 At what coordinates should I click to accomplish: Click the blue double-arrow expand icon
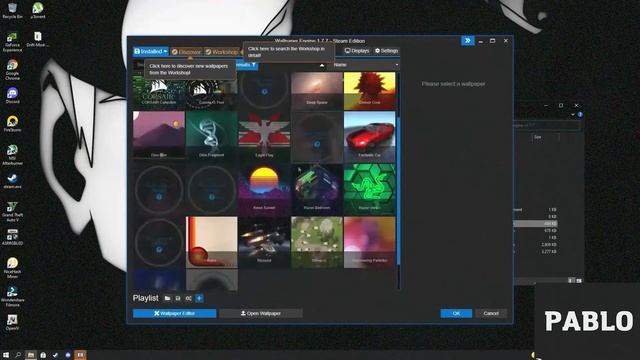click(x=467, y=40)
